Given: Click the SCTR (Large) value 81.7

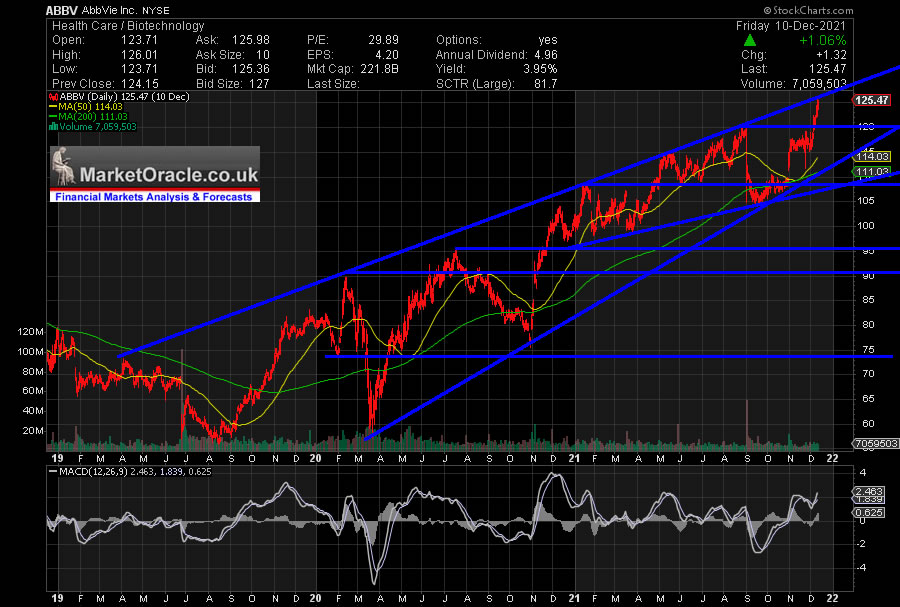Looking at the screenshot, I should (545, 84).
